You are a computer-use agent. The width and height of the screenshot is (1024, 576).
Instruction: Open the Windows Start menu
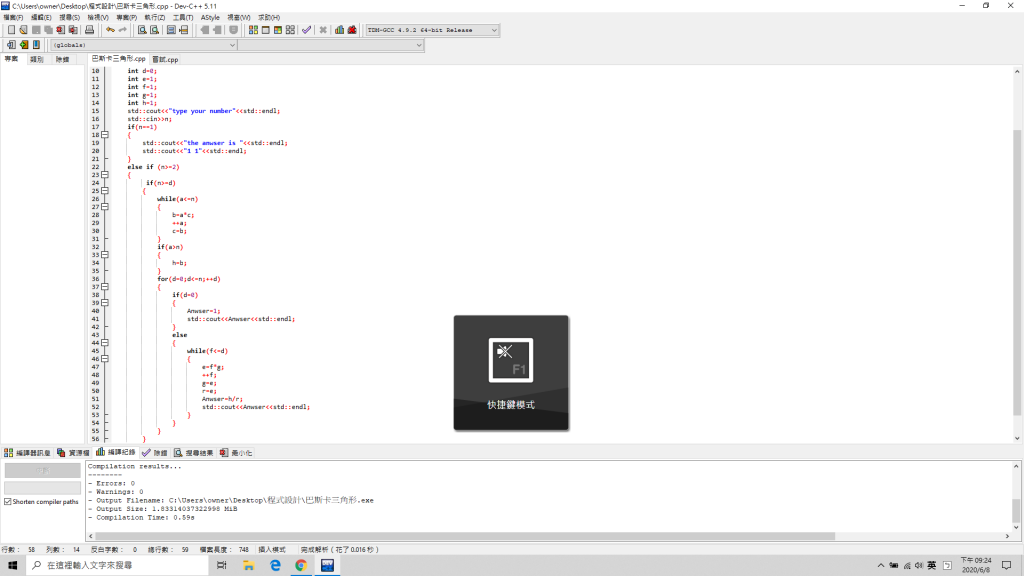12,566
